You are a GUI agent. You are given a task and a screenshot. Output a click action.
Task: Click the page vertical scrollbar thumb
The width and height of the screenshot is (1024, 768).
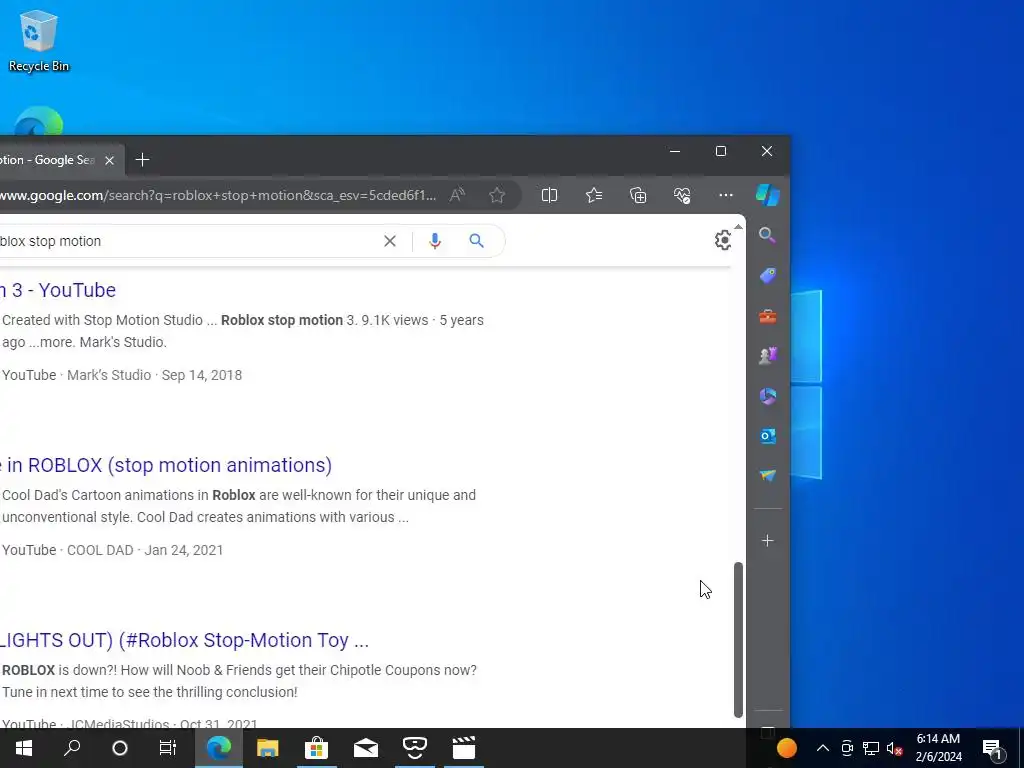point(738,639)
